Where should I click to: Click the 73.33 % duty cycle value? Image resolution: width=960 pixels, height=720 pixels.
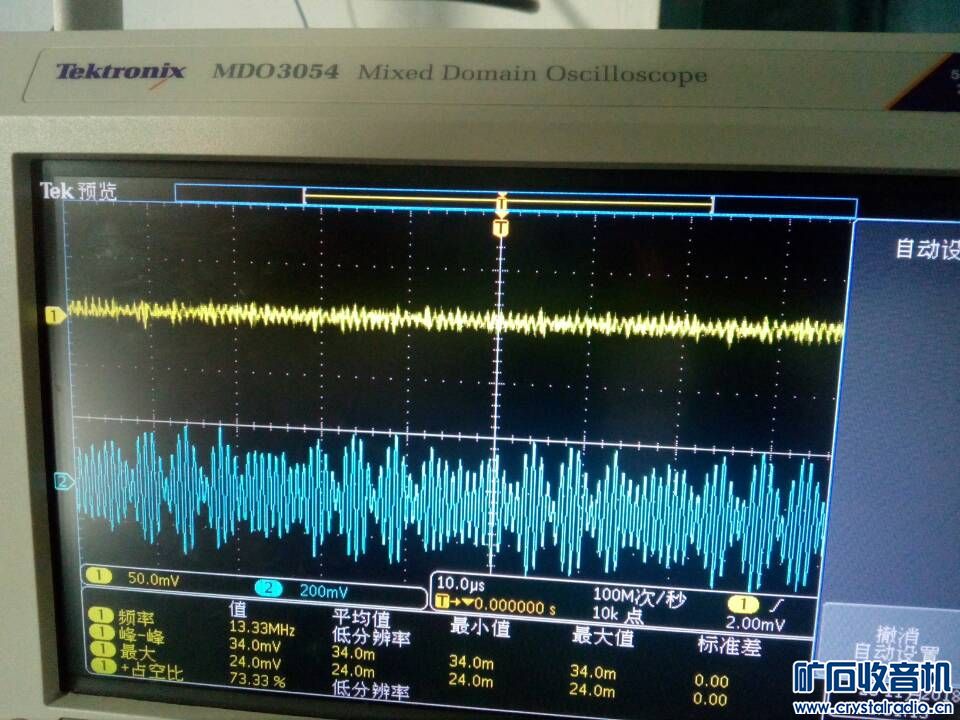click(x=257, y=680)
